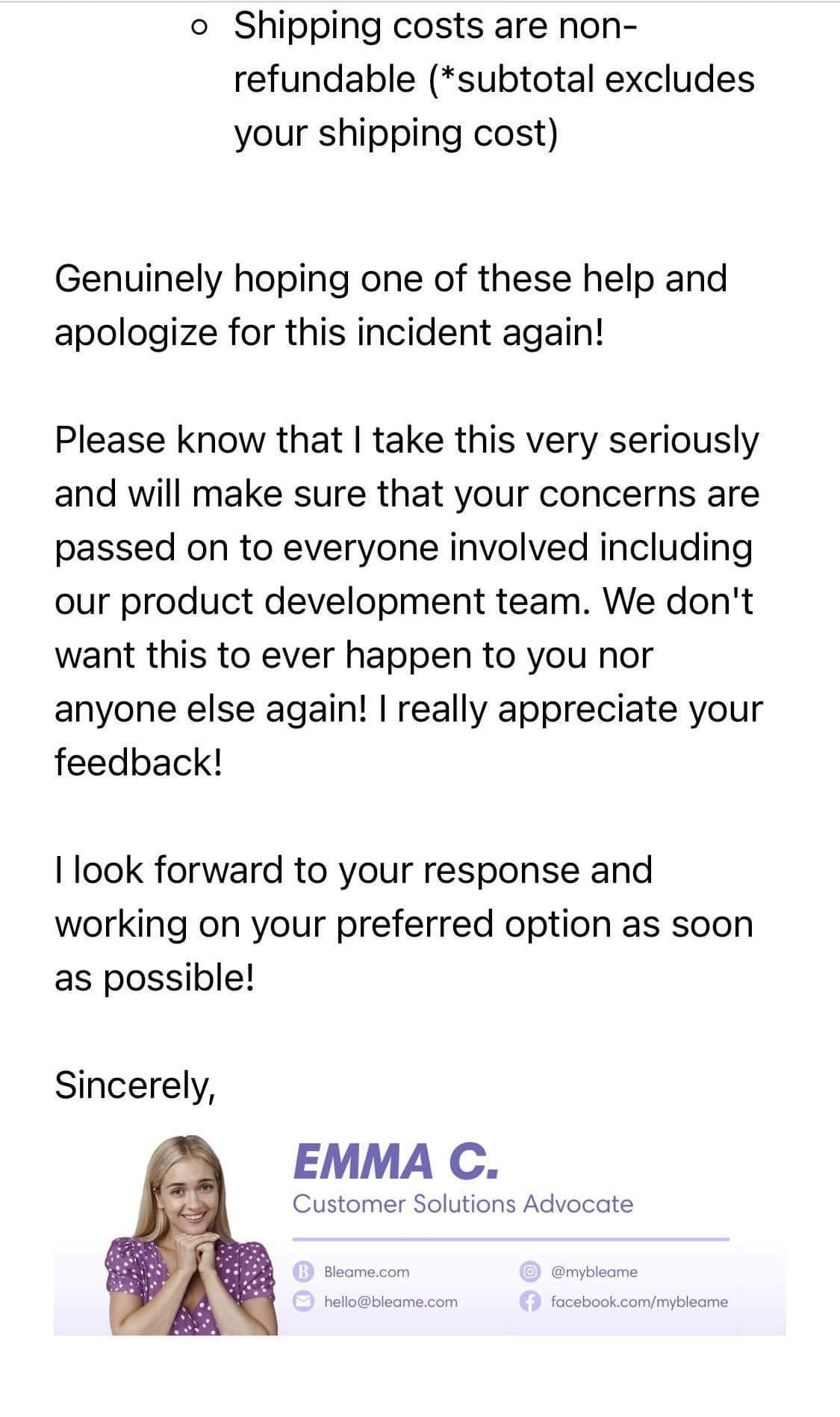Click the 'I look forward to your response' paragraph
This screenshot has width=840, height=1417.
[404, 924]
